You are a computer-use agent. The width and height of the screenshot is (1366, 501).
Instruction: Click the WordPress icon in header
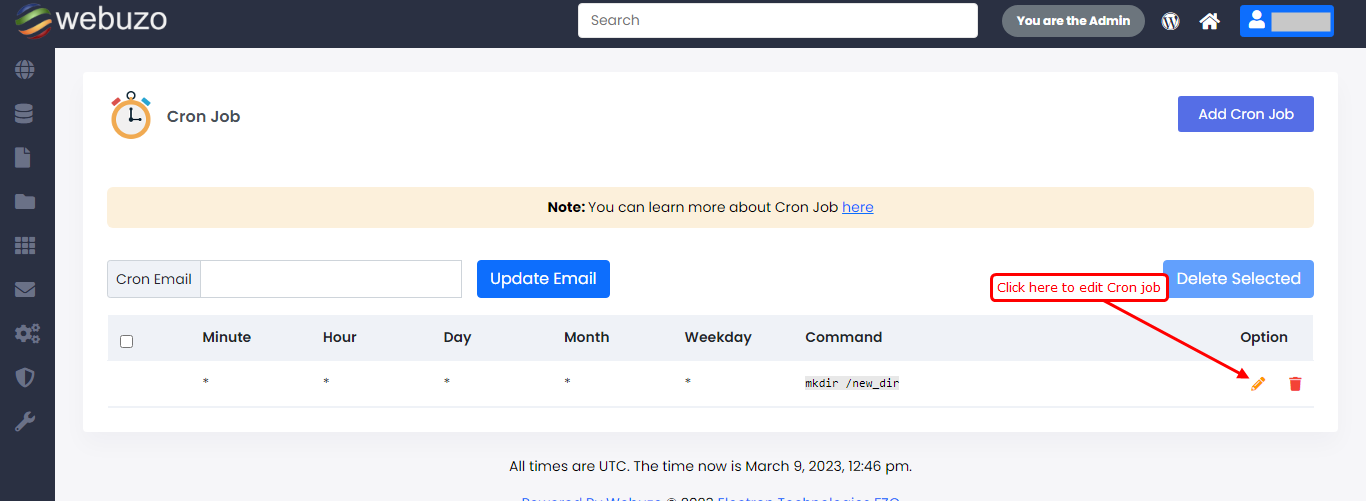click(1170, 21)
